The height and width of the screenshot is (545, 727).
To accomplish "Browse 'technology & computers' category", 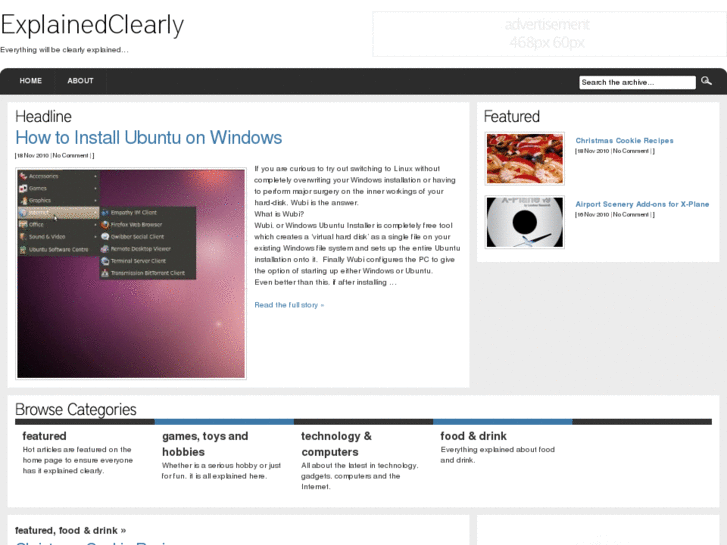I will click(x=337, y=444).
